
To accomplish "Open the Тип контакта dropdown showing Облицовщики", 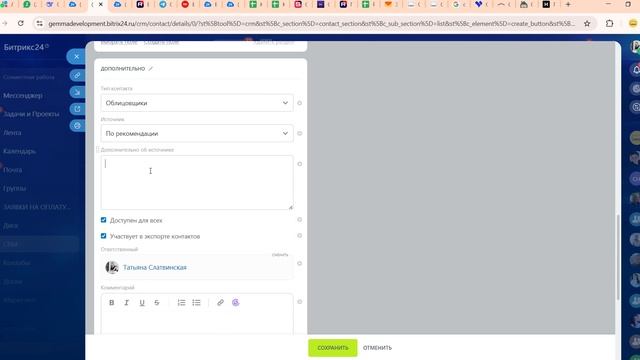I will (197, 103).
